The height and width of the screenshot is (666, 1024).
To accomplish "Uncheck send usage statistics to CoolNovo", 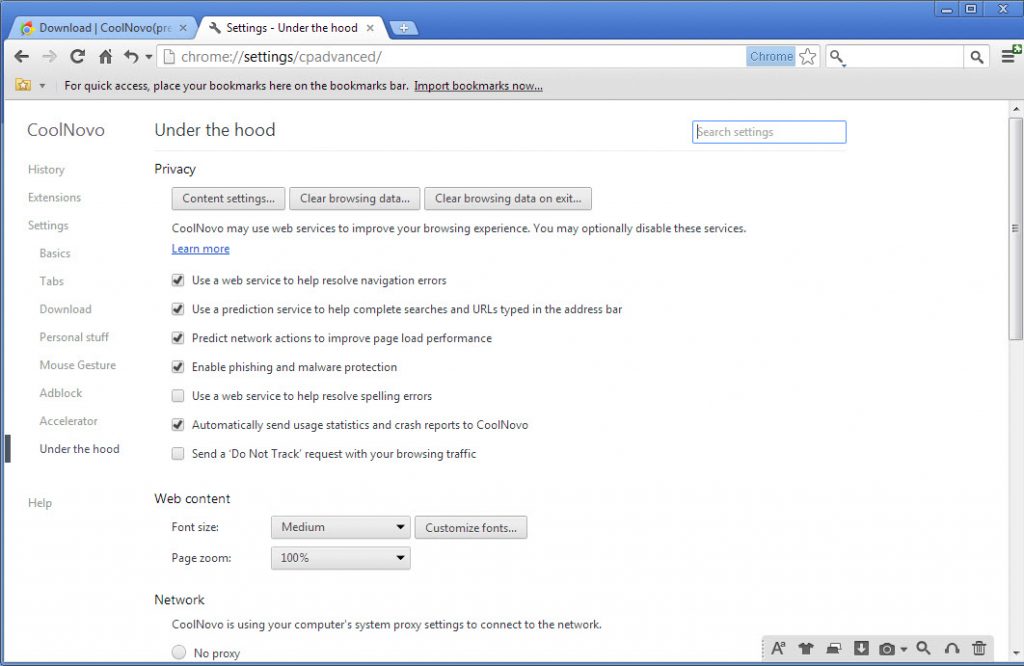I will pos(178,424).
